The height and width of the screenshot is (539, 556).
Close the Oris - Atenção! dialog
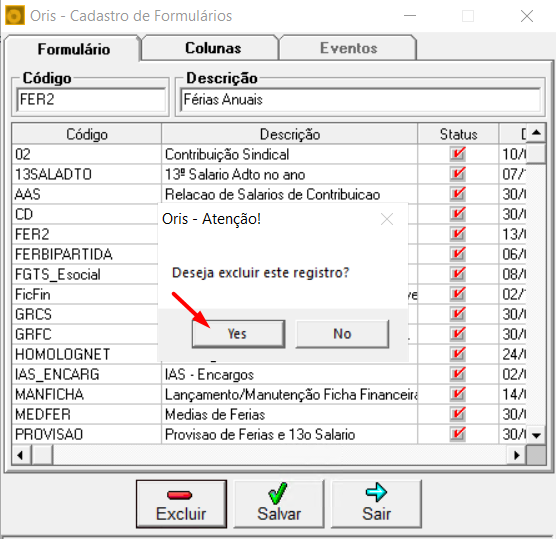pos(387,219)
